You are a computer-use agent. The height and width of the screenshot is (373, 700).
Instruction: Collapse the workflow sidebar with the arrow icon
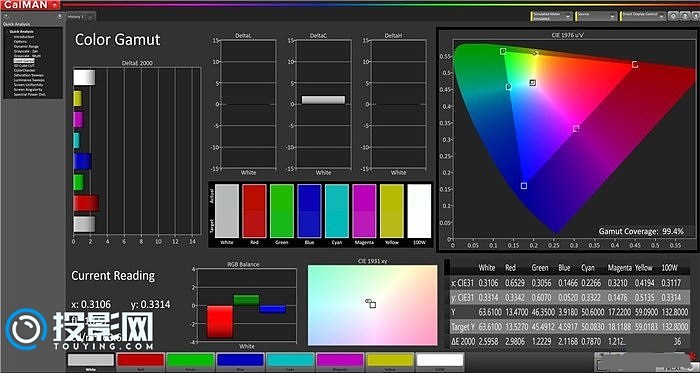pos(60,16)
